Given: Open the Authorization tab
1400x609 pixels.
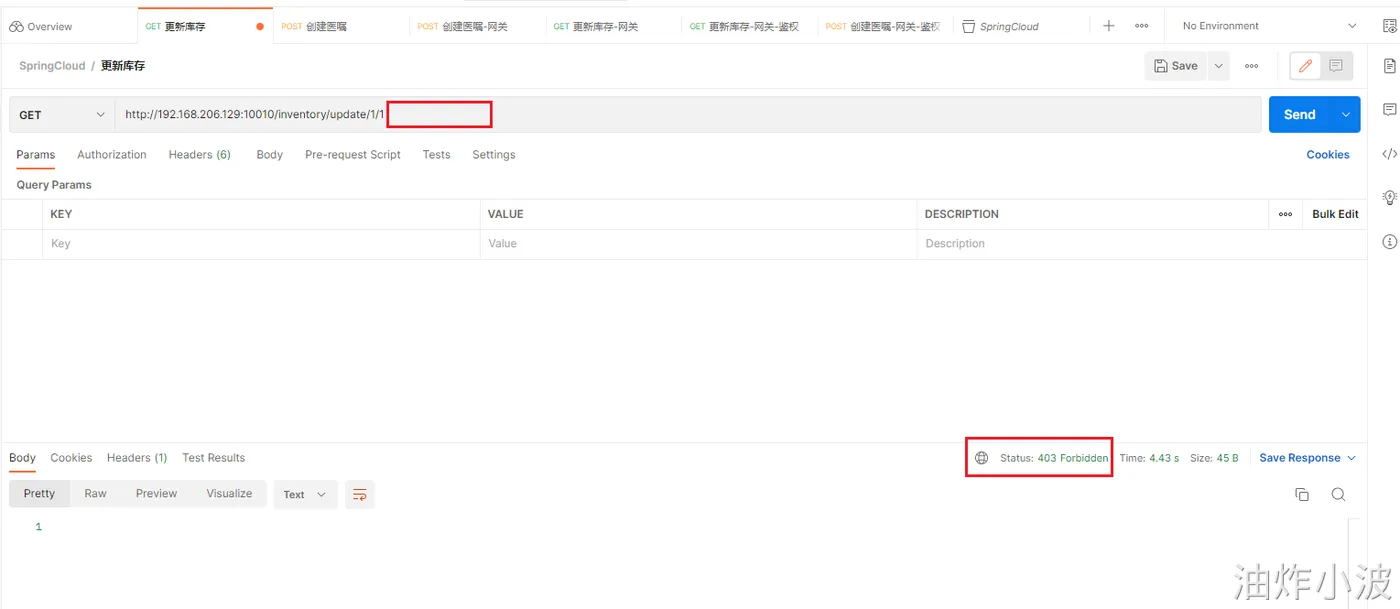Looking at the screenshot, I should tap(112, 155).
